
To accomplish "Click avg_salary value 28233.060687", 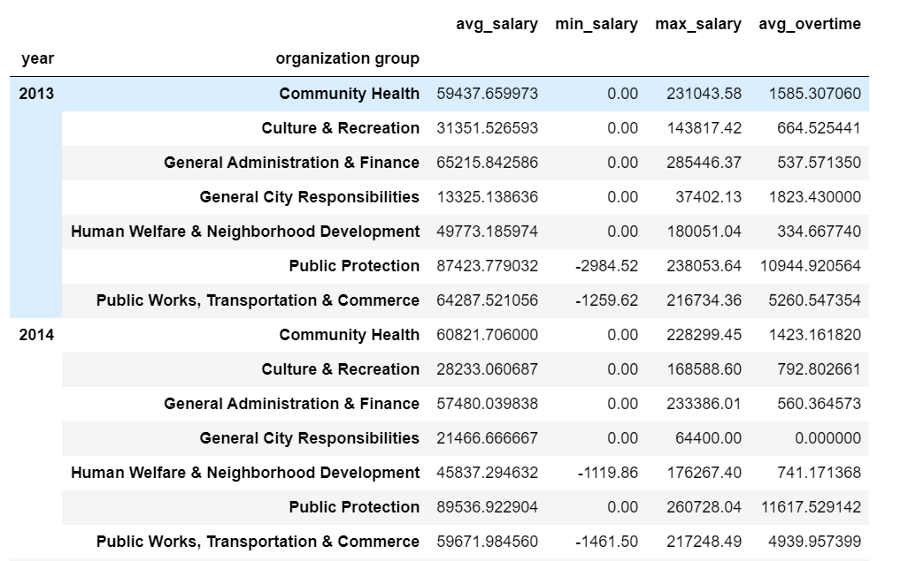I will pos(487,369).
